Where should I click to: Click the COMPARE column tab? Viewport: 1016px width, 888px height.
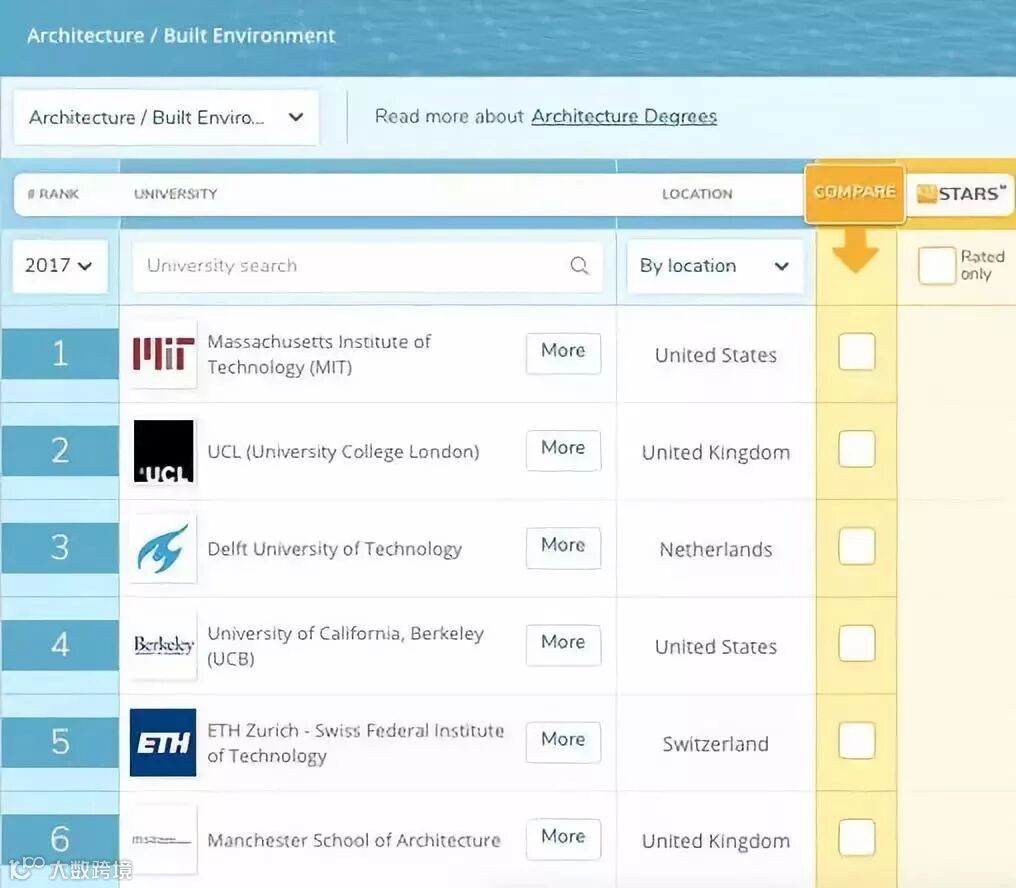click(x=855, y=193)
